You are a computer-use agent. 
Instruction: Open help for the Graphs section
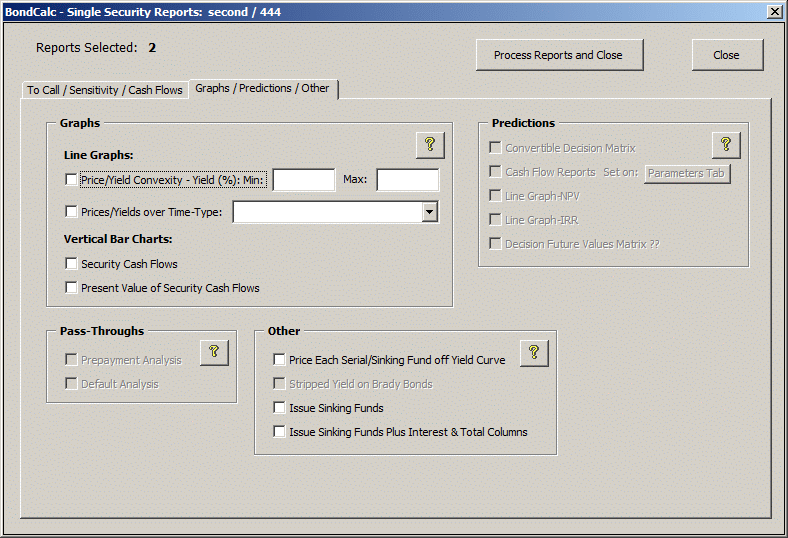pyautogui.click(x=430, y=146)
